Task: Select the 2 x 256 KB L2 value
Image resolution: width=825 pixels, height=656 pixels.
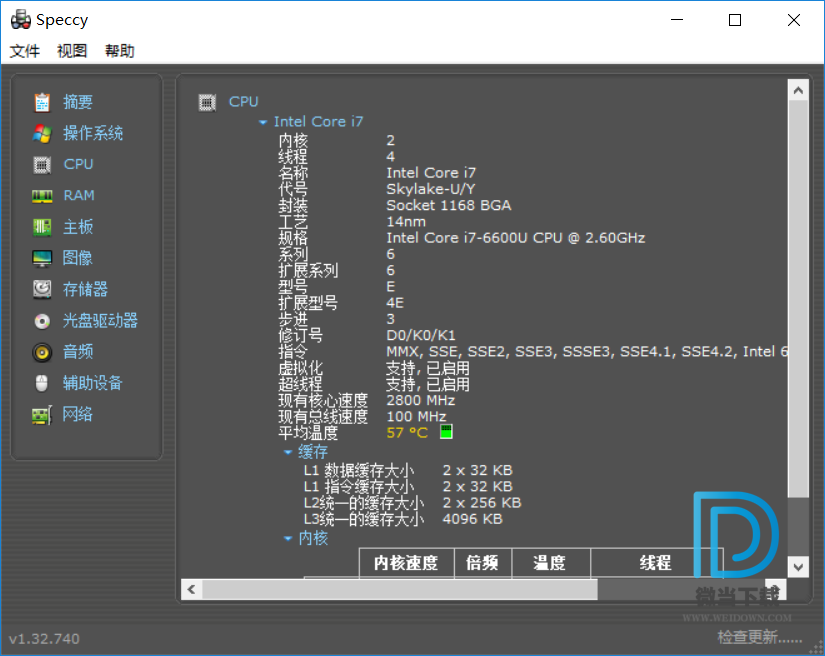Action: click(482, 503)
